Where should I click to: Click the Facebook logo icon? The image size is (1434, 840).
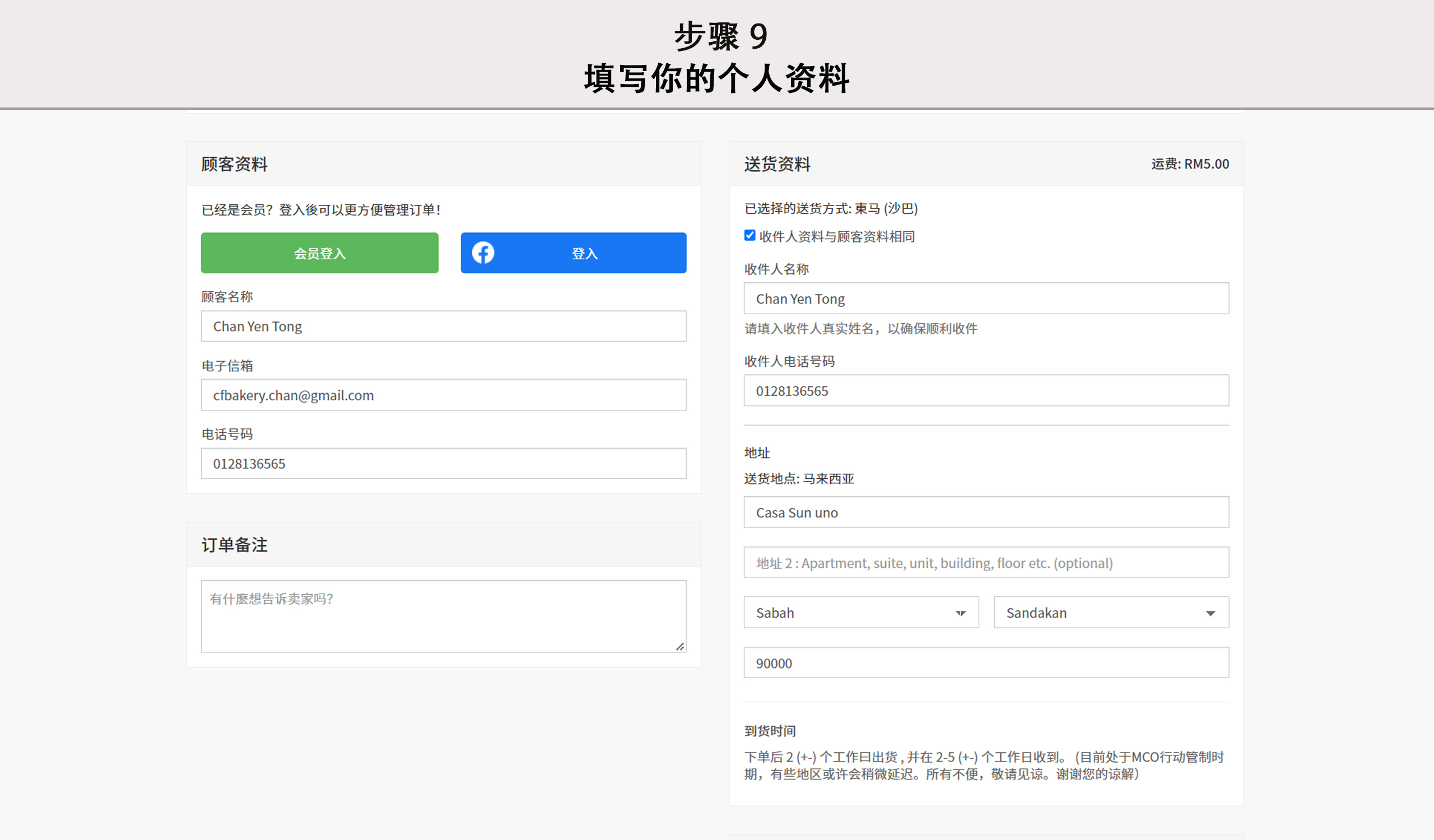pyautogui.click(x=483, y=253)
